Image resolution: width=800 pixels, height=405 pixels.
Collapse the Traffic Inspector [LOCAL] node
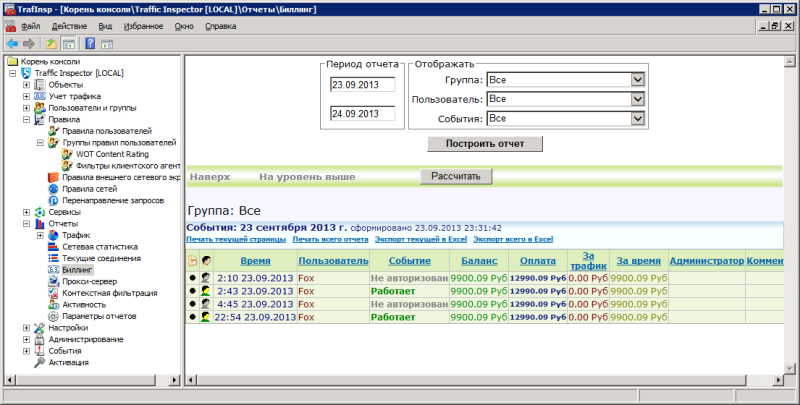12,73
